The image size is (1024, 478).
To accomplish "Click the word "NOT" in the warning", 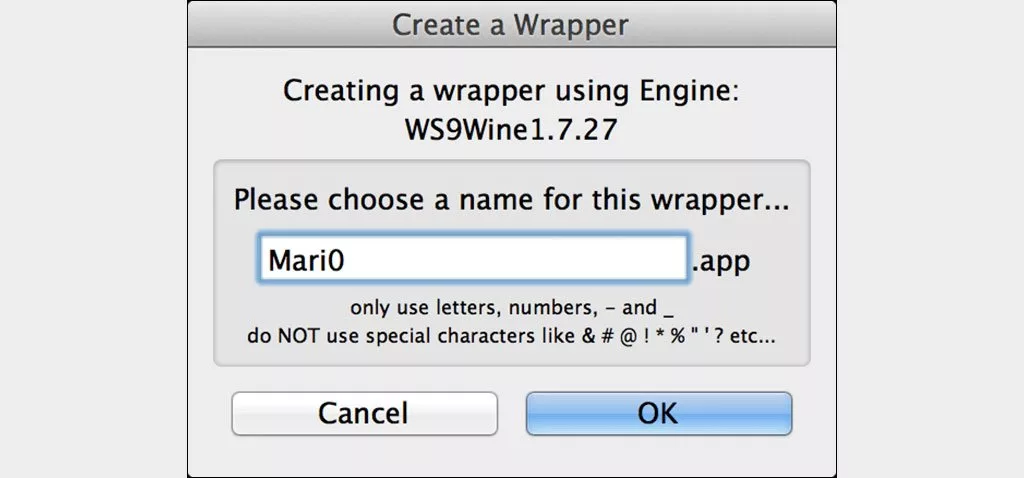I will 307,336.
